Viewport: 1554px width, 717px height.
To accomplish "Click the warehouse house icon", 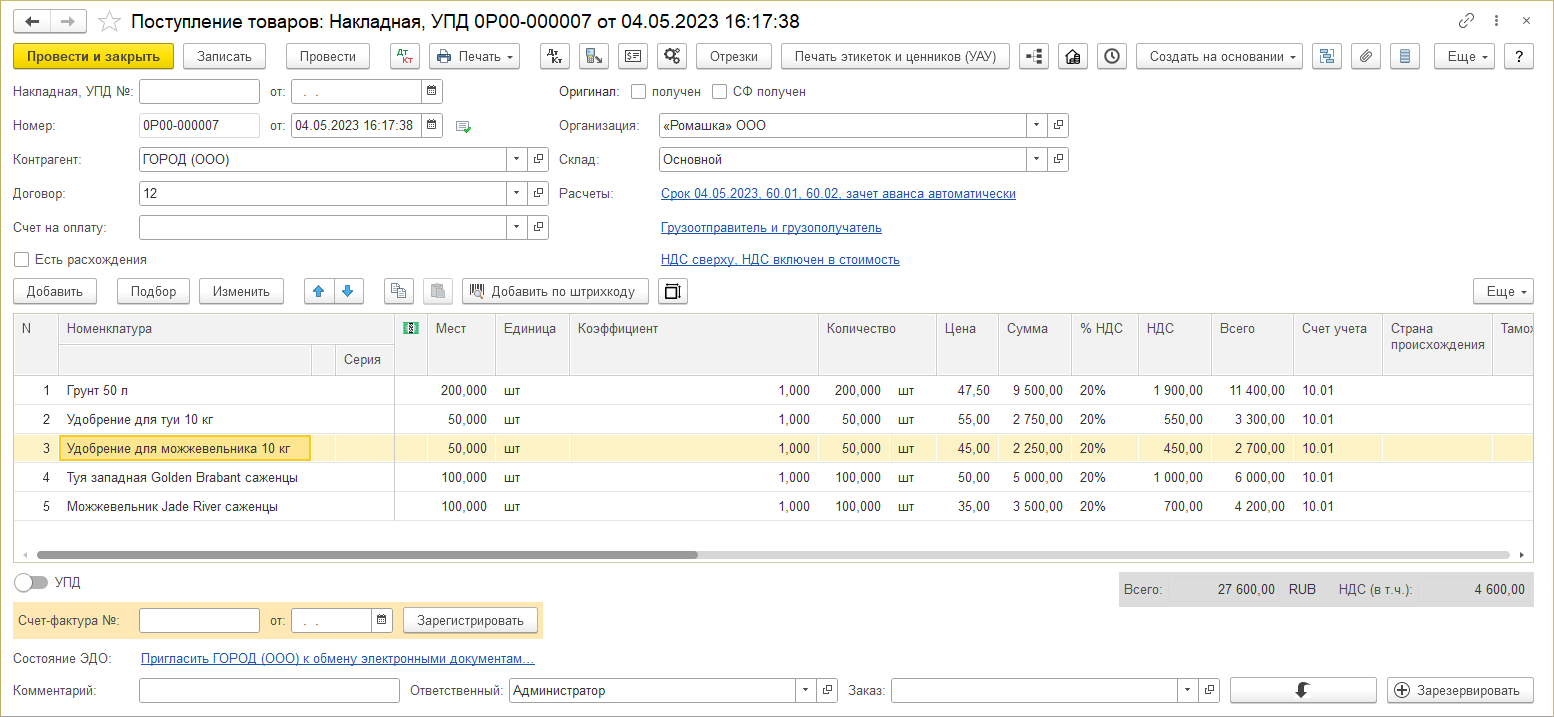I will coord(1073,57).
